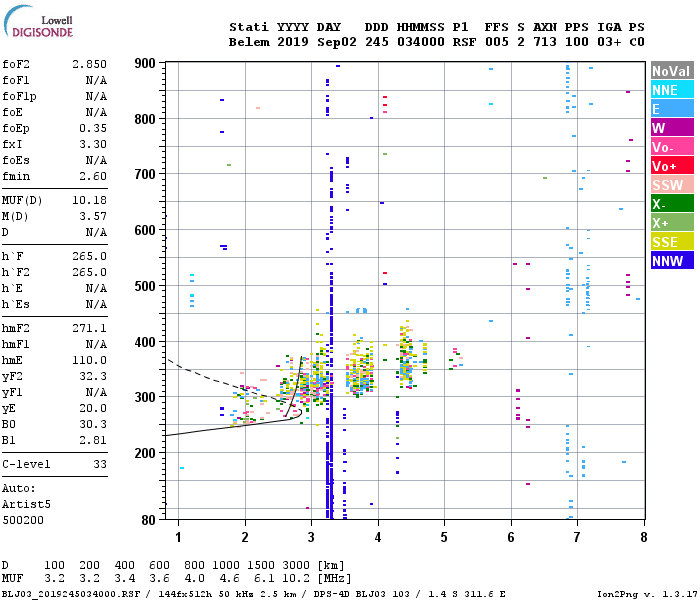Select the SSW legend swatch

coord(672,185)
